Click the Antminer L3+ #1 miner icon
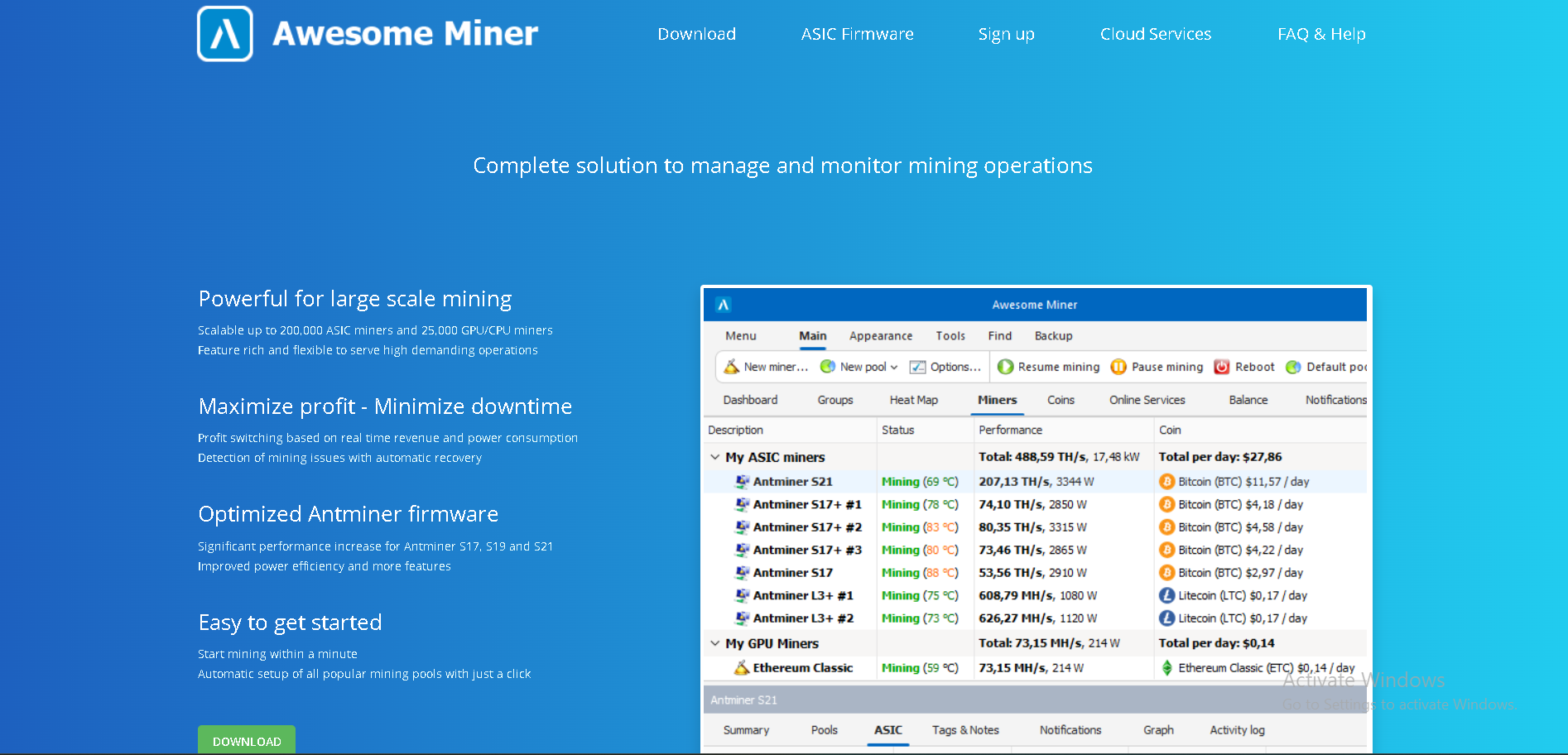The image size is (1568, 755). 743,595
